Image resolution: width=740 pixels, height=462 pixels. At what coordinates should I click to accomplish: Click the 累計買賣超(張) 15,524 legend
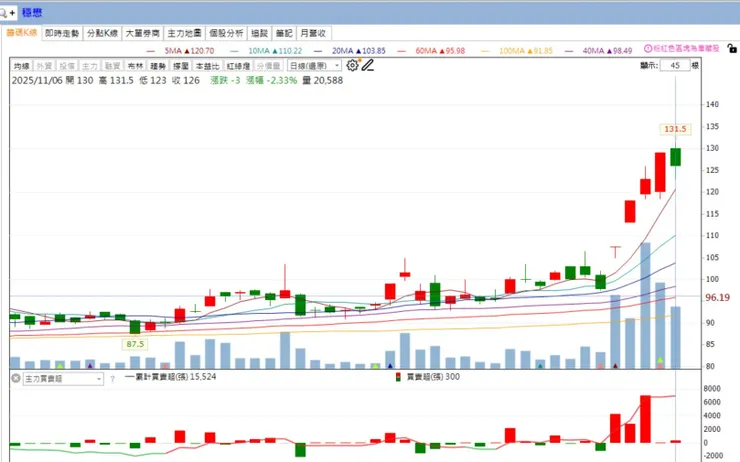point(170,377)
